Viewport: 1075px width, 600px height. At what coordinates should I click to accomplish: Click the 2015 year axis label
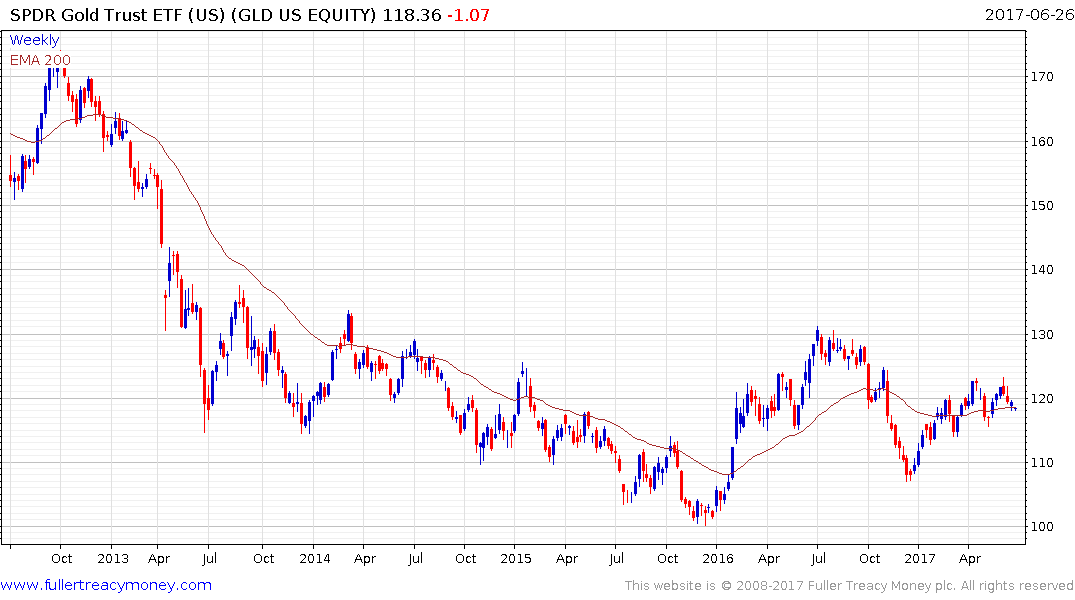516,558
